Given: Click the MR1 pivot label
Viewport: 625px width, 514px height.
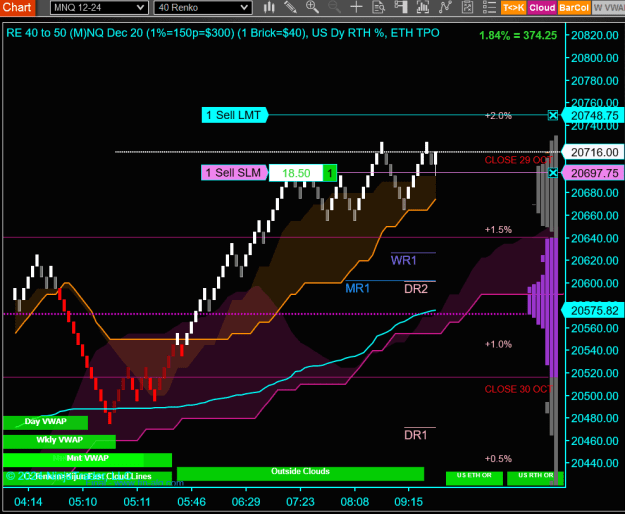Looking at the screenshot, I should 358,288.
